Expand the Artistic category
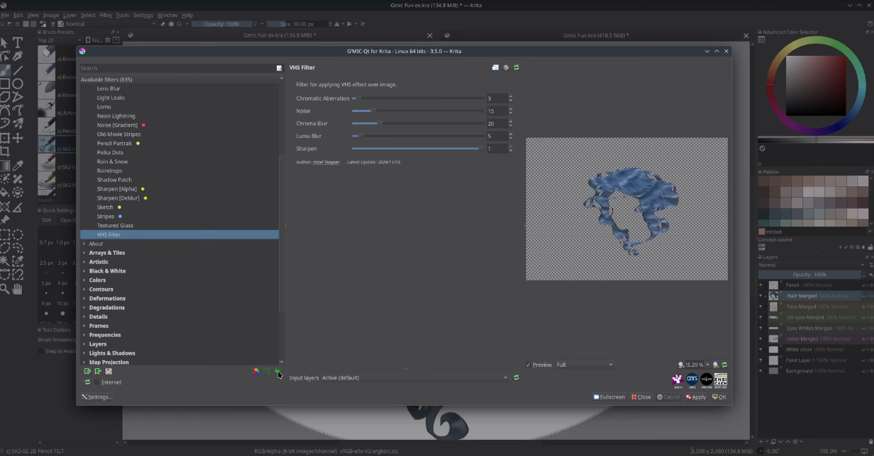 tap(85, 262)
